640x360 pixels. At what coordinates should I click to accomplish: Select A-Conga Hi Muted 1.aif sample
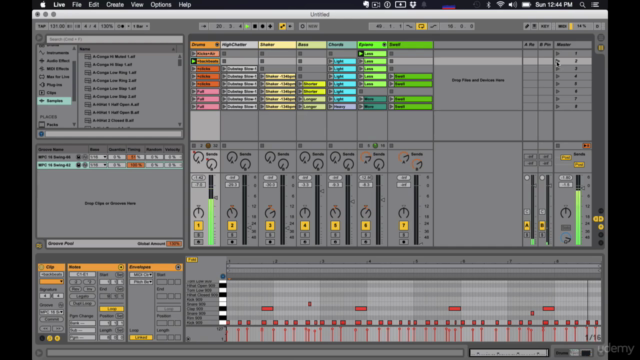coord(113,56)
